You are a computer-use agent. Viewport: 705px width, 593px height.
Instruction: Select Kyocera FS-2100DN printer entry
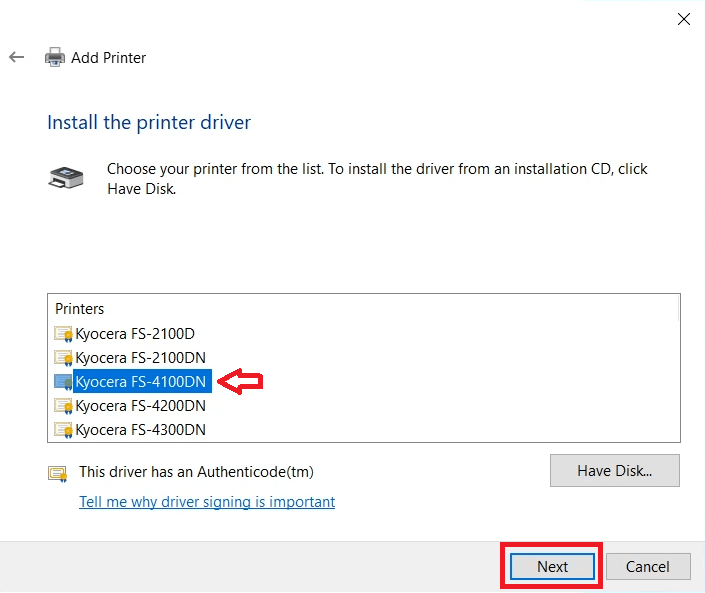pos(140,358)
